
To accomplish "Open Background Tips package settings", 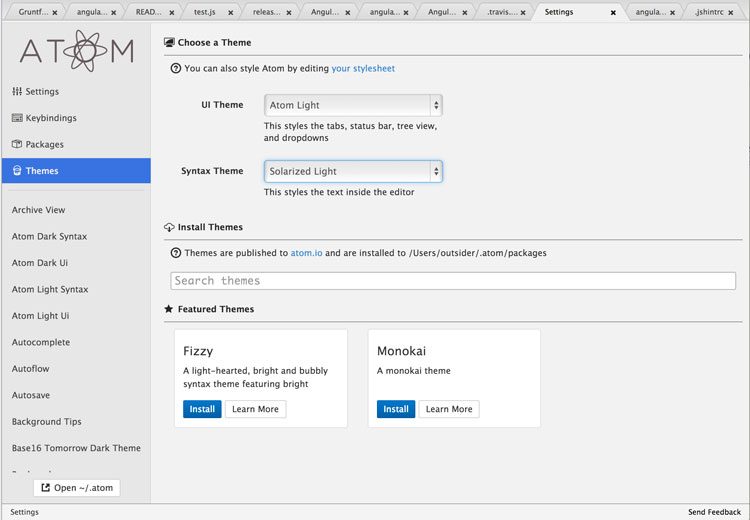I will coord(46,422).
